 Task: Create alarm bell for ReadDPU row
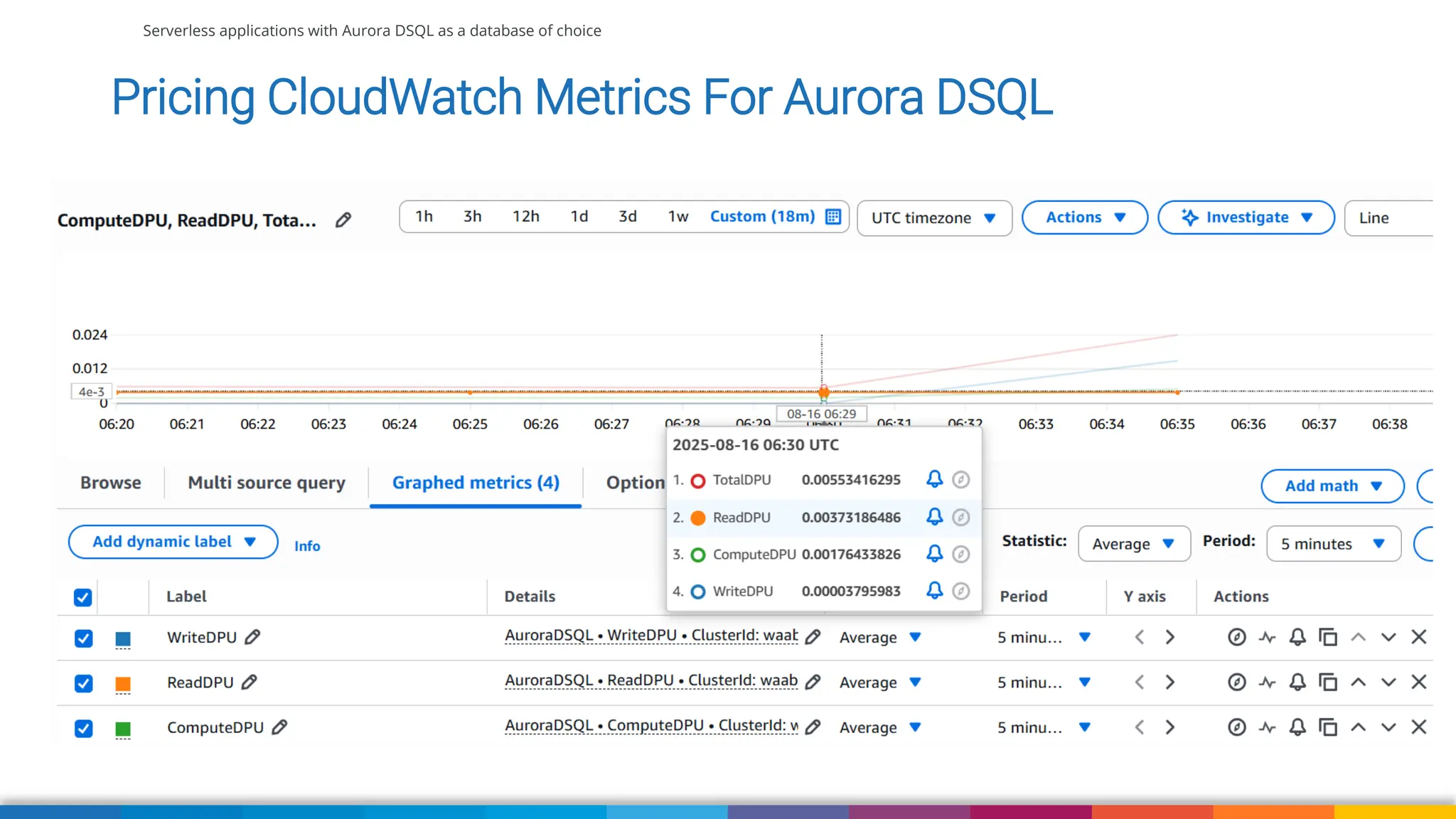(x=1297, y=682)
